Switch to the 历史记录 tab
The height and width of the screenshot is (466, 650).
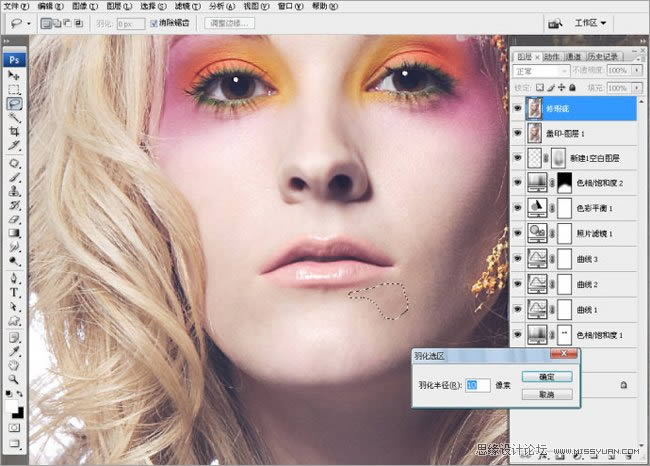pyautogui.click(x=604, y=57)
